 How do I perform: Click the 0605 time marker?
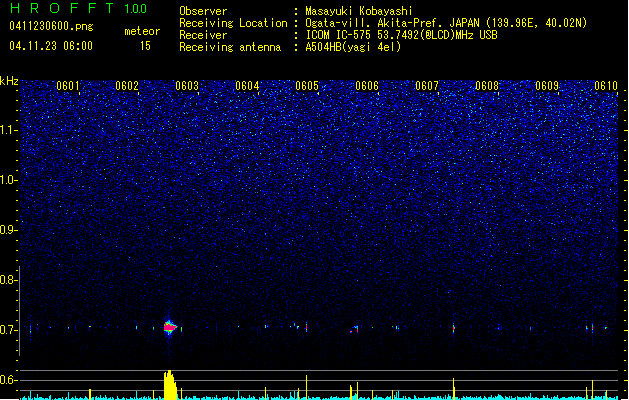pyautogui.click(x=307, y=86)
